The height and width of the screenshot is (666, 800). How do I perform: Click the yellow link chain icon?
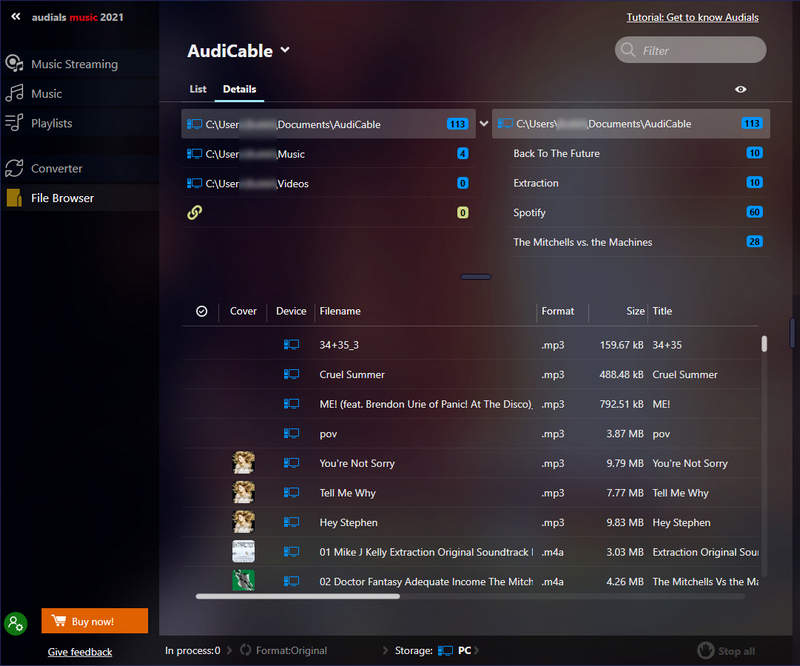[x=194, y=212]
